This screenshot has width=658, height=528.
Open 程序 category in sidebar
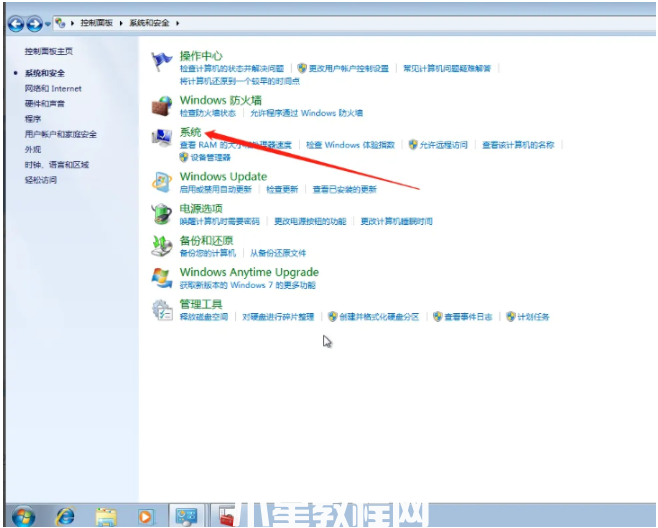[x=33, y=119]
